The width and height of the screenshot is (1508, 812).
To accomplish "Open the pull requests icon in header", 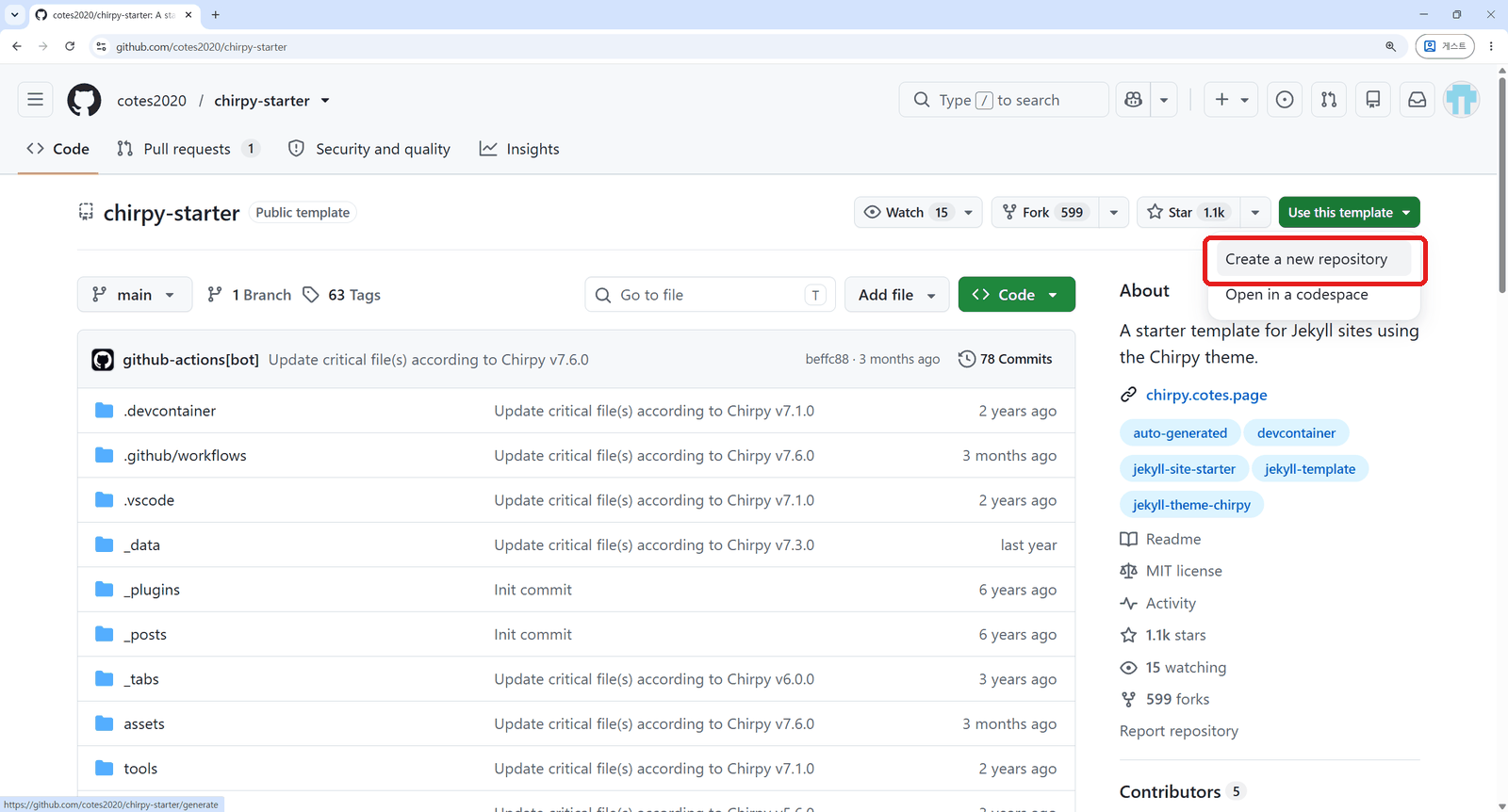I will tap(1329, 100).
